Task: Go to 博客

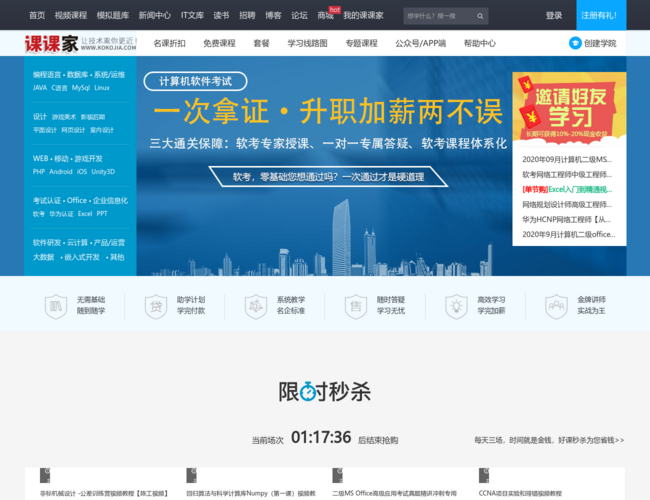Action: 273,16
